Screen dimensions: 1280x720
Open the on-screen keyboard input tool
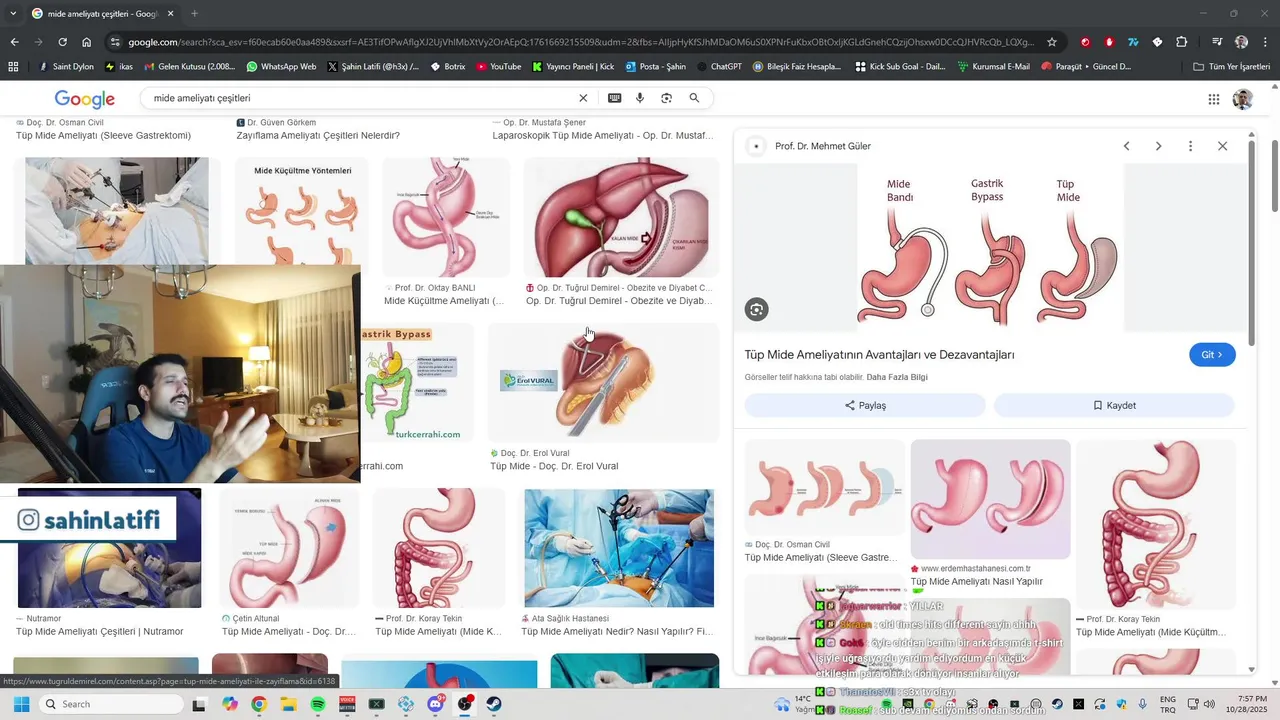(614, 98)
